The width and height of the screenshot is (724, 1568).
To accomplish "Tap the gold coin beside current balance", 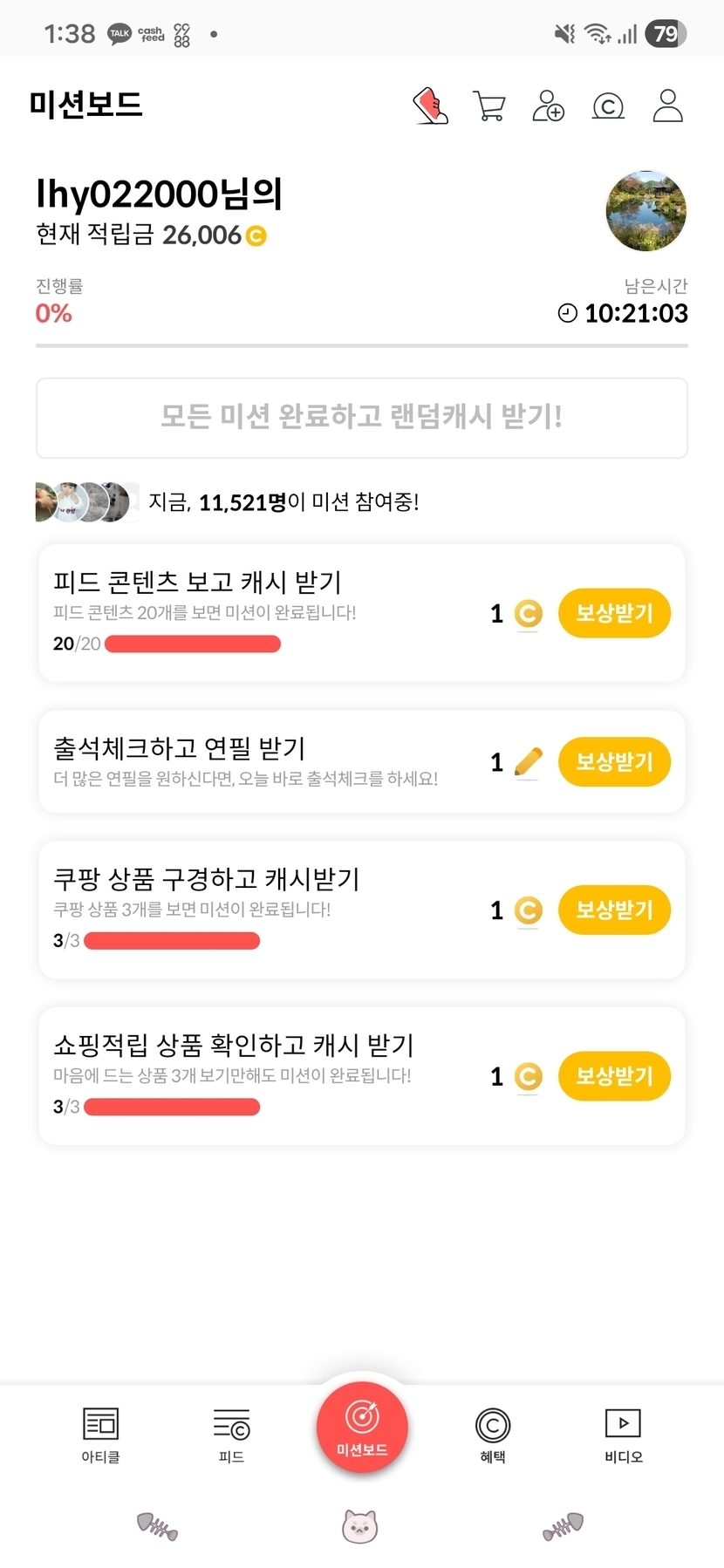I will 256,235.
